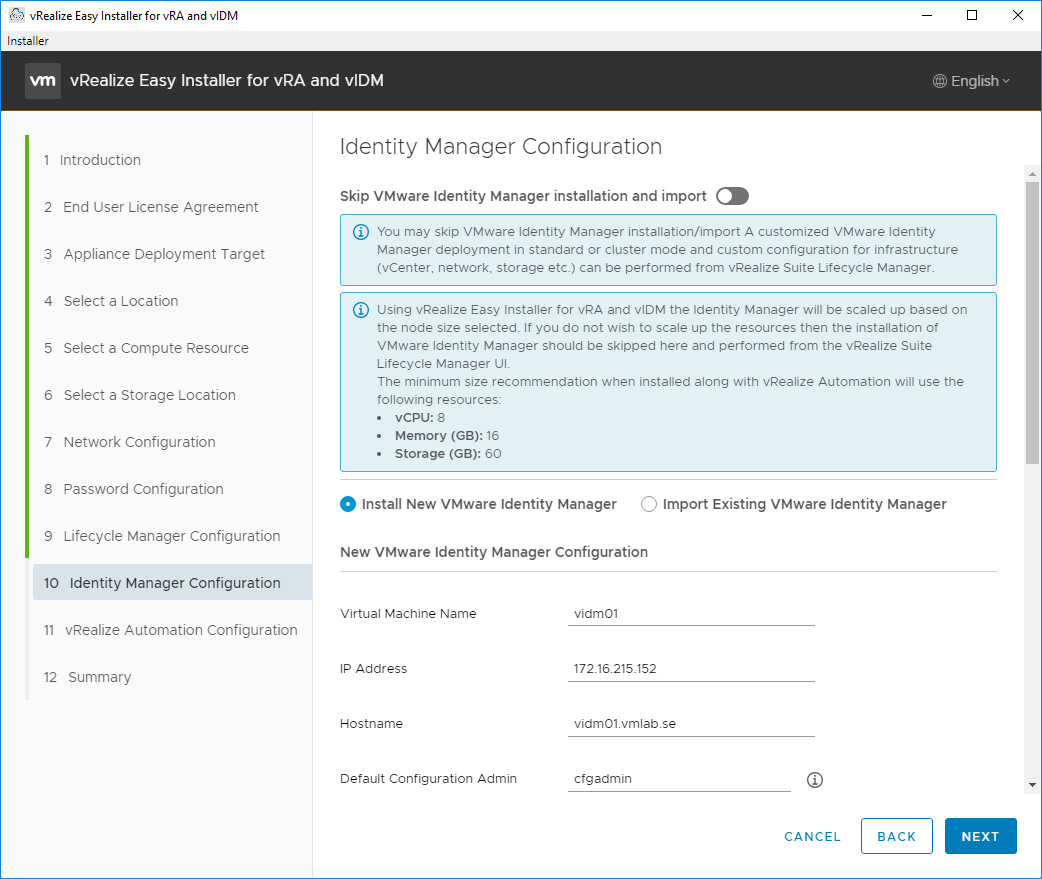Open Network Configuration step
This screenshot has width=1042, height=879.
[130, 442]
